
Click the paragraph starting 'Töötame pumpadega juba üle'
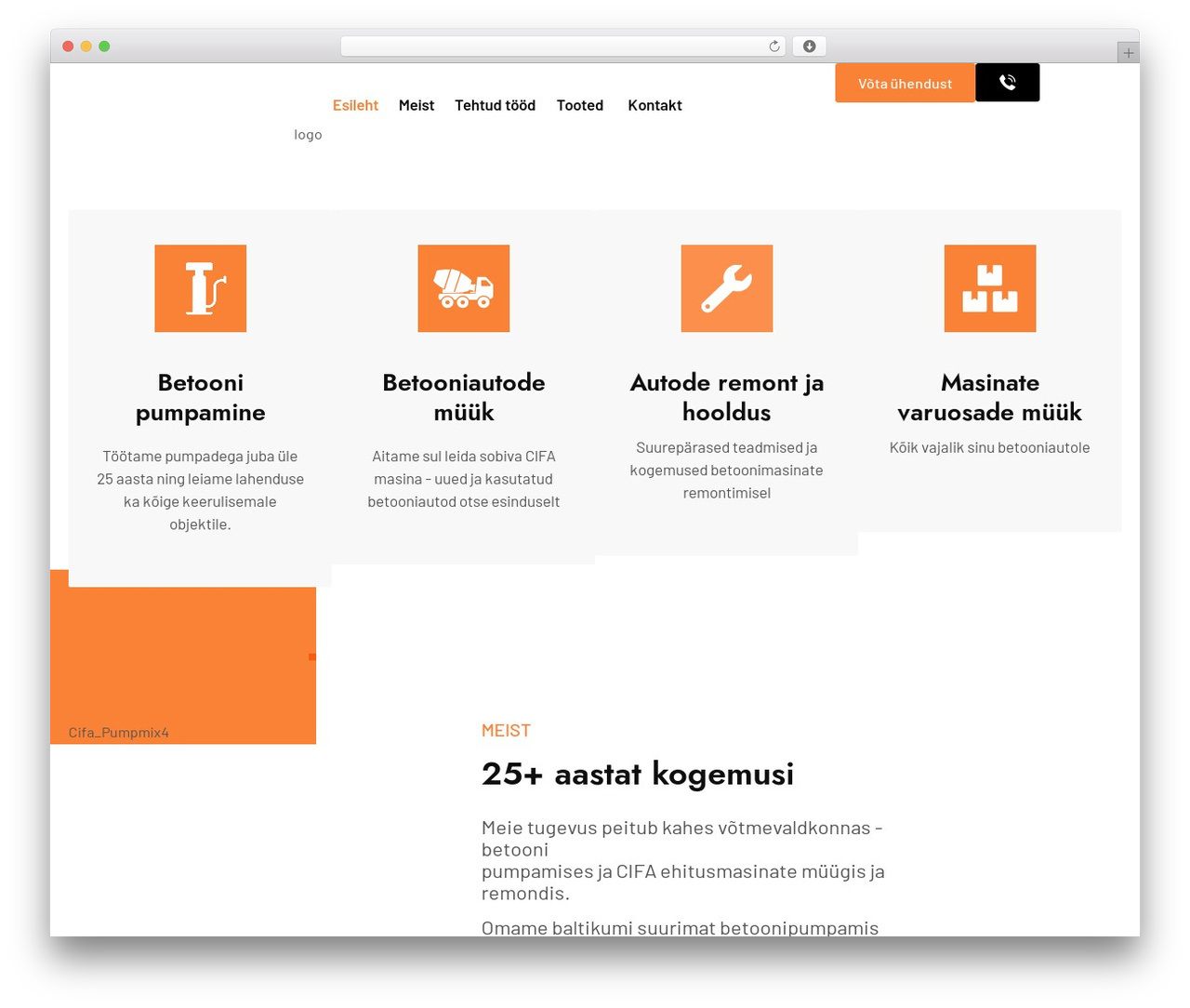[x=200, y=490]
